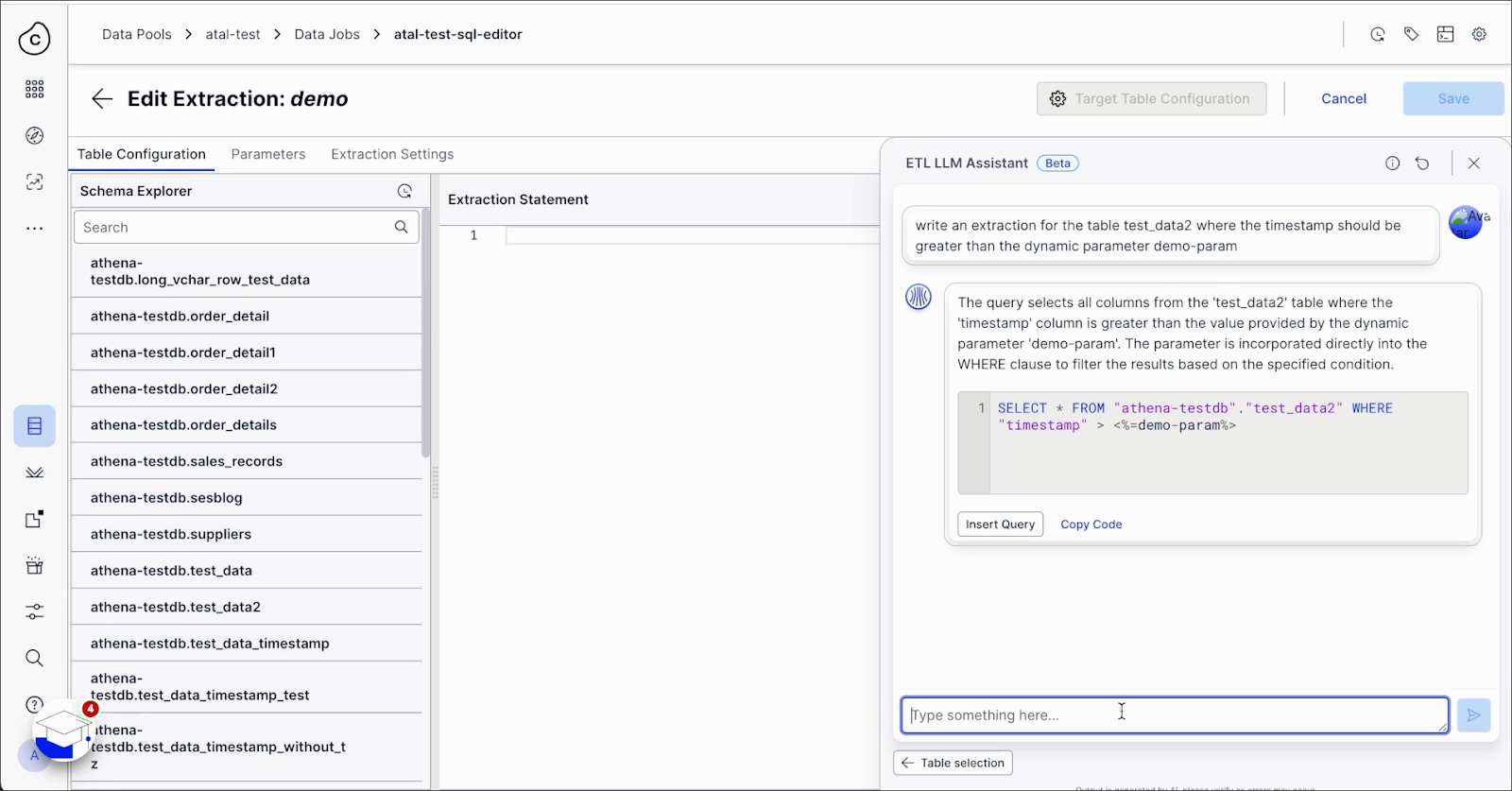Refresh the Schema Explorer
1512x791 pixels.
click(404, 191)
